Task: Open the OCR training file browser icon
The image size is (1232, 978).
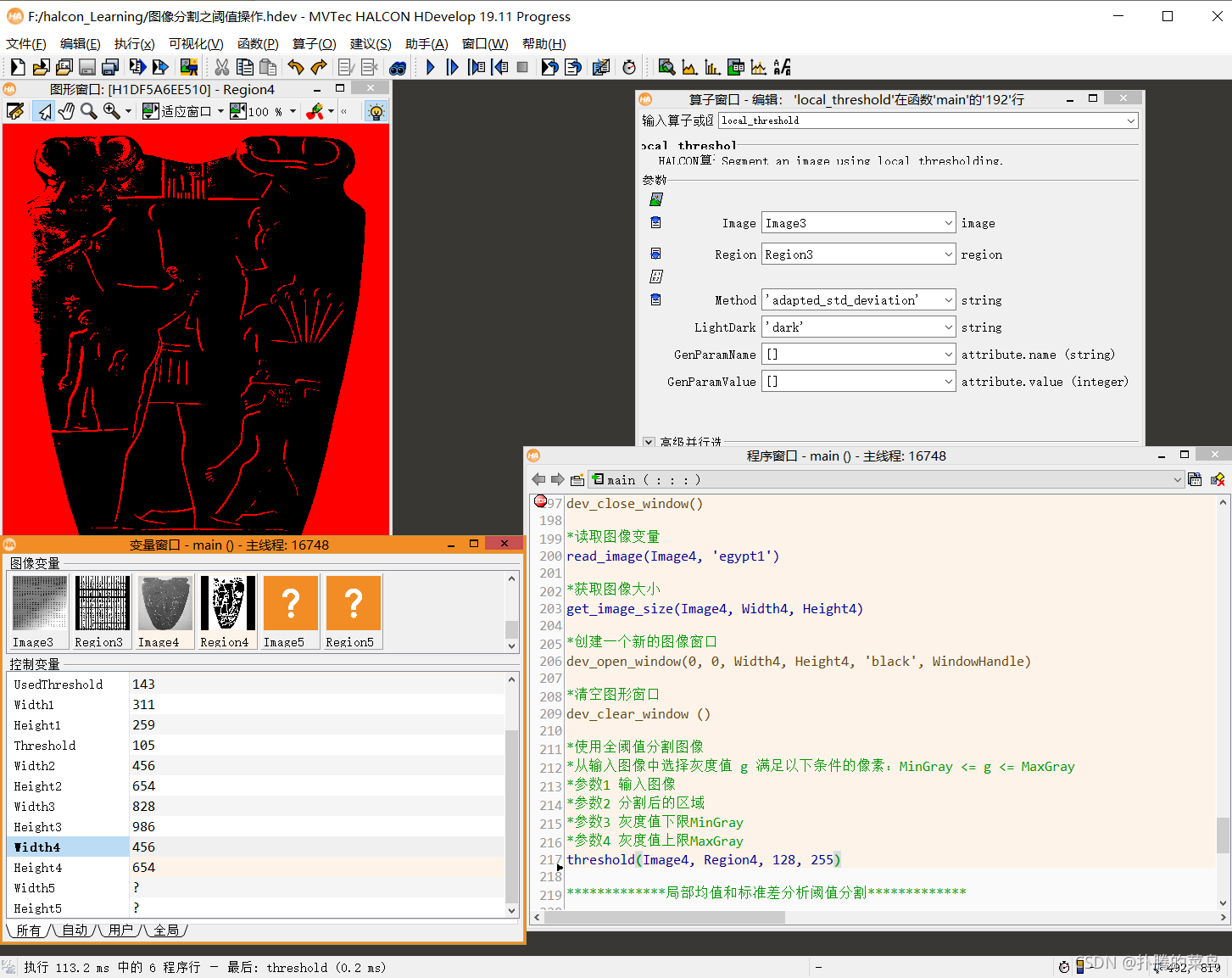Action: tap(782, 67)
